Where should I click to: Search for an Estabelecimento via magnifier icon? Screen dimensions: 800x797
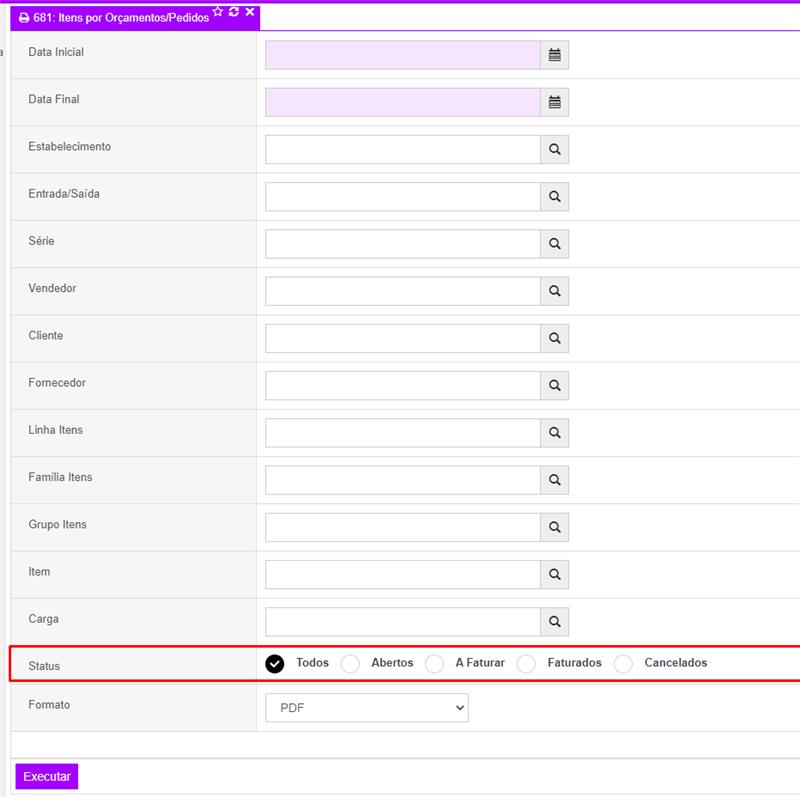[555, 150]
